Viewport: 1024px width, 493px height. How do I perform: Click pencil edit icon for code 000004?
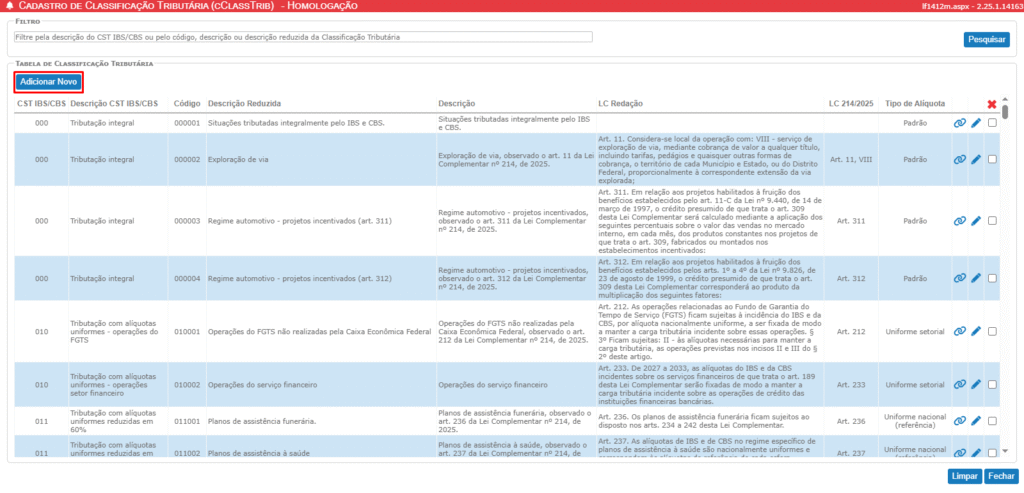click(976, 278)
